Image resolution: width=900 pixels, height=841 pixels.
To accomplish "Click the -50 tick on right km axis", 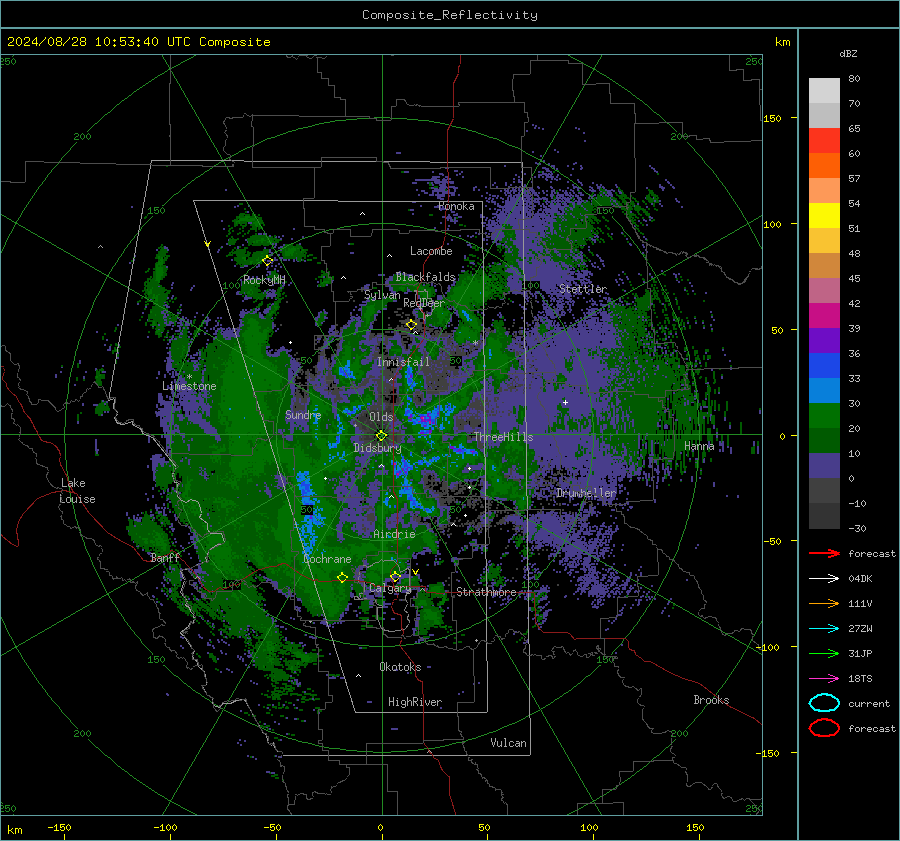I will point(771,541).
